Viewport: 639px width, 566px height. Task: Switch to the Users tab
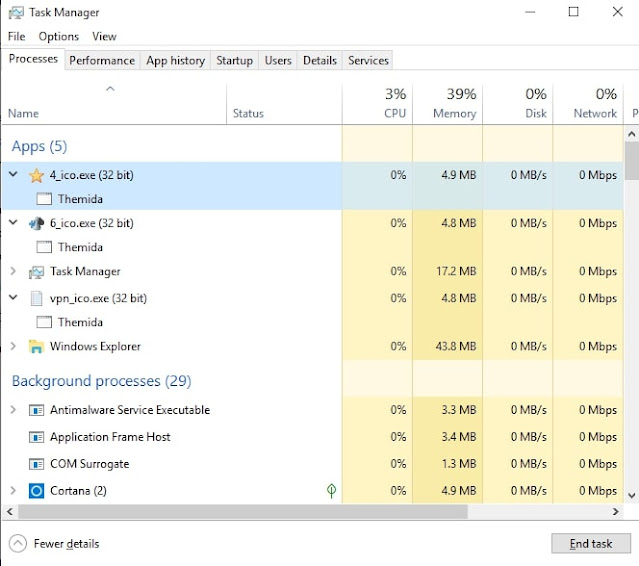tap(278, 61)
